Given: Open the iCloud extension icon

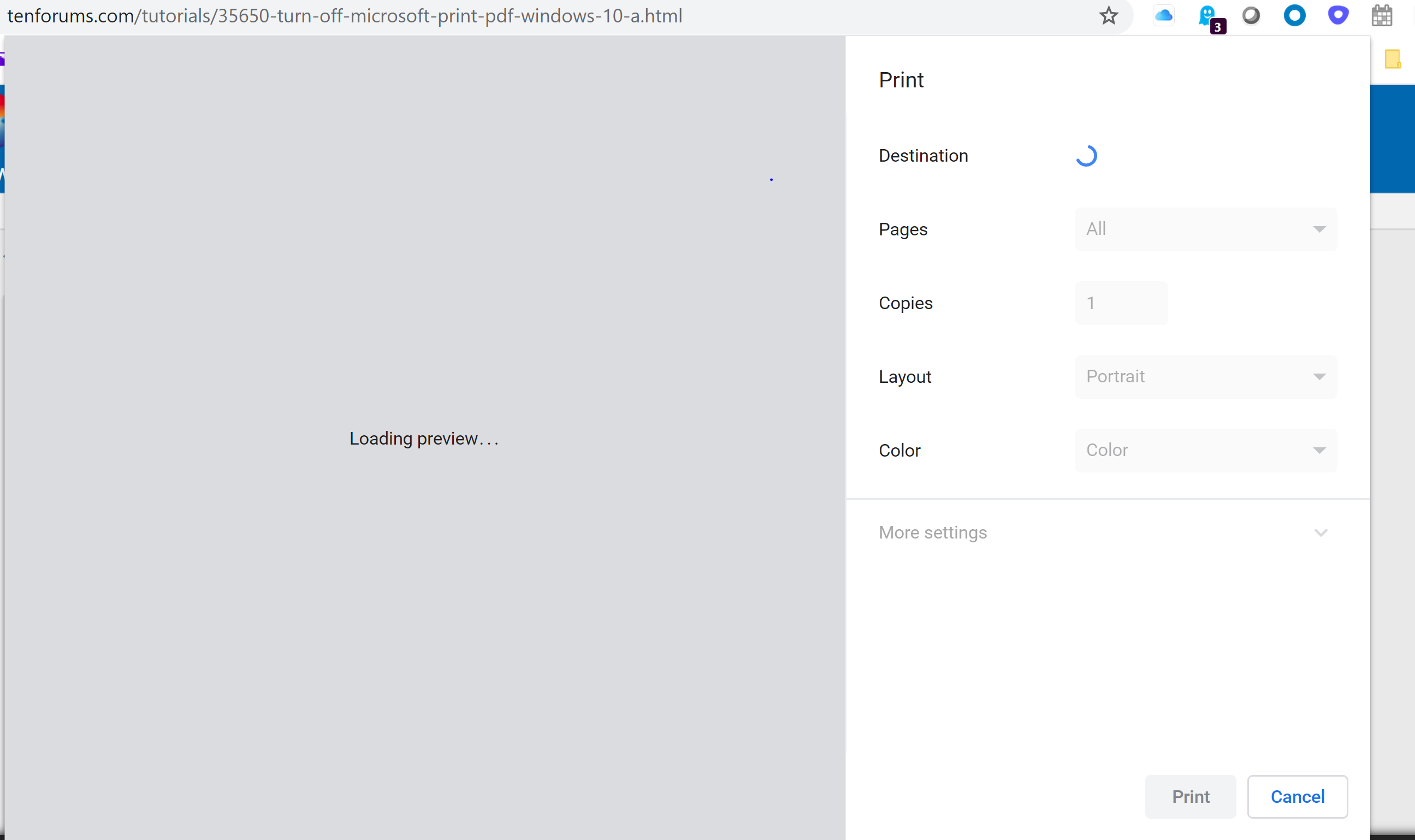Looking at the screenshot, I should pos(1163,16).
